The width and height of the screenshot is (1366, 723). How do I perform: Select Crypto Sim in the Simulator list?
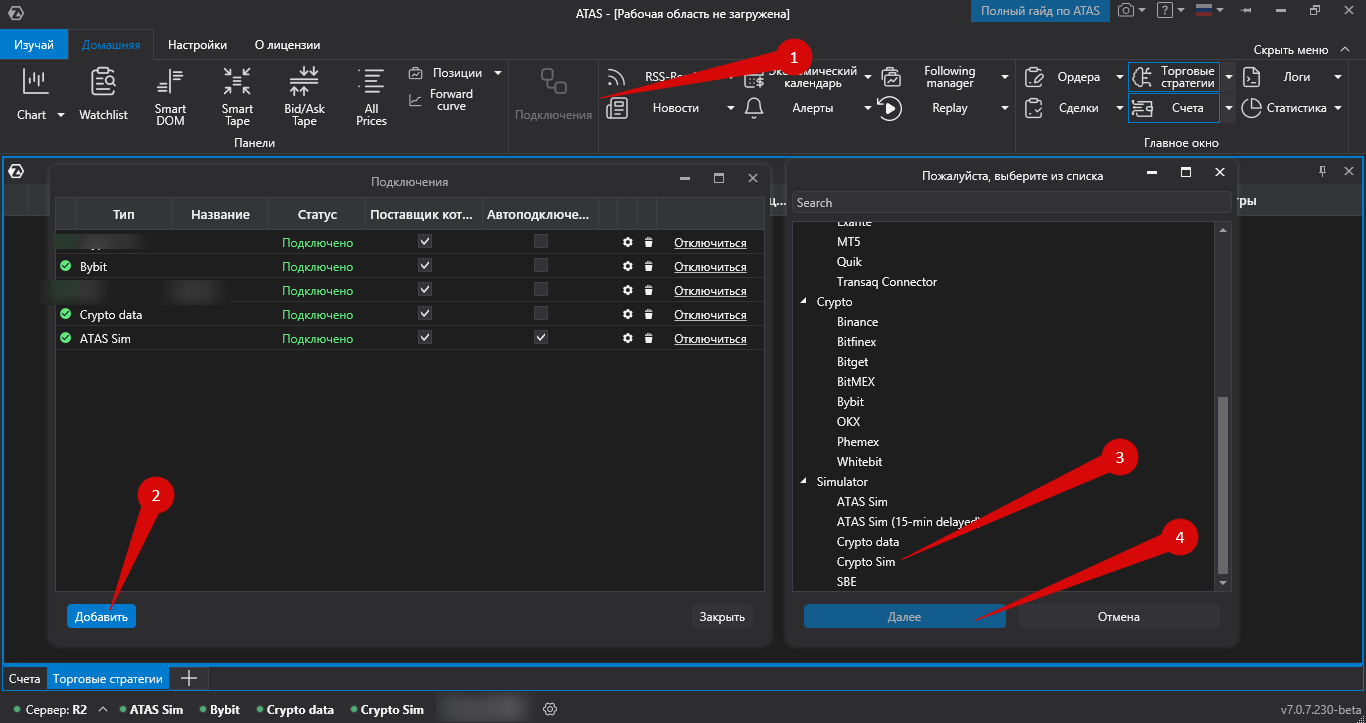[866, 562]
